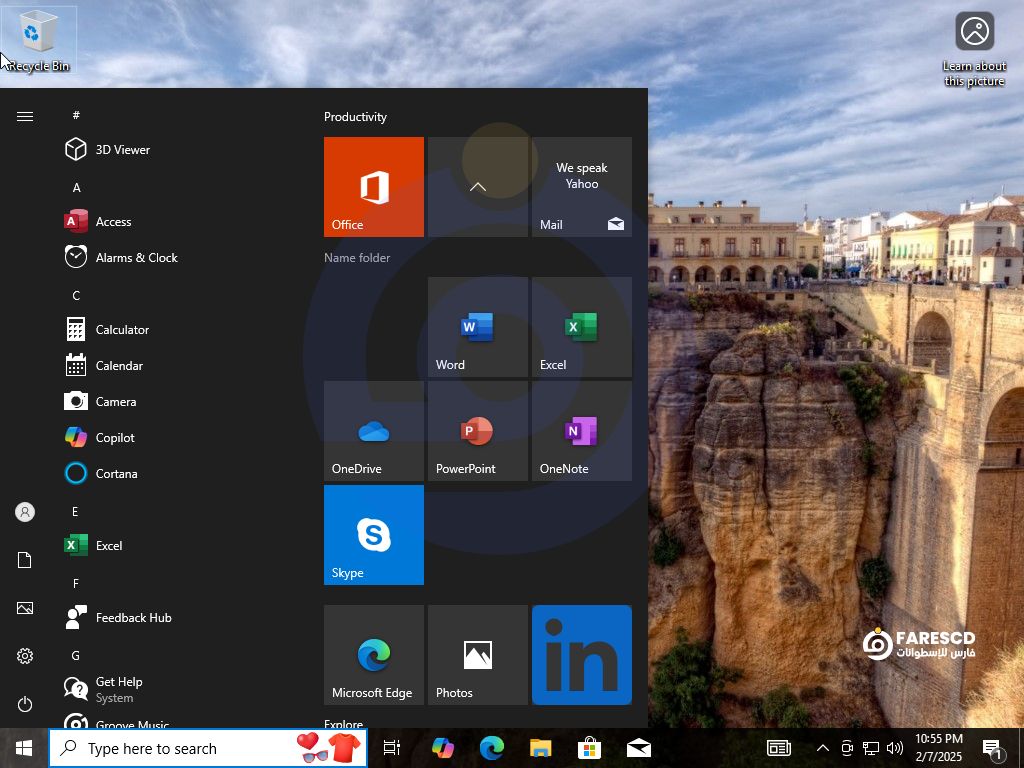Expand the Start menu hamburger navigation
1024x768 pixels.
tap(25, 116)
